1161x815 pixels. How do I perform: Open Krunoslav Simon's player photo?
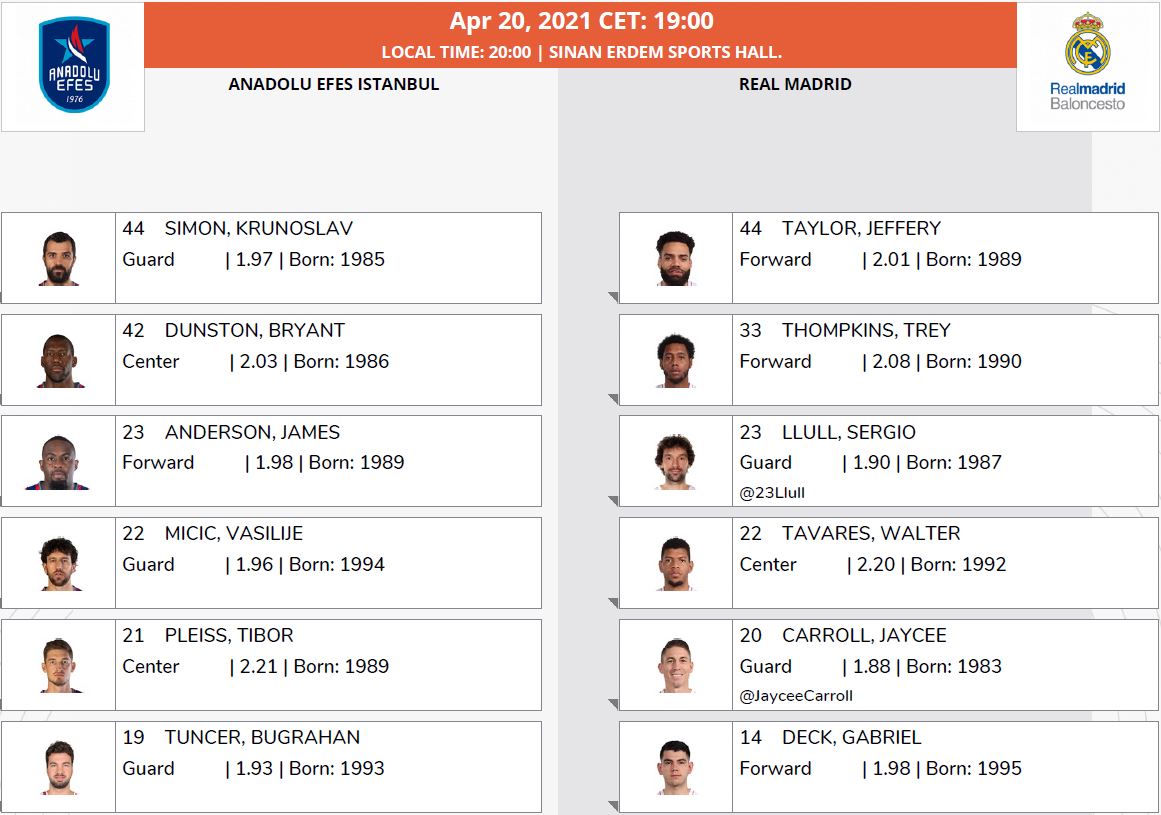58,258
